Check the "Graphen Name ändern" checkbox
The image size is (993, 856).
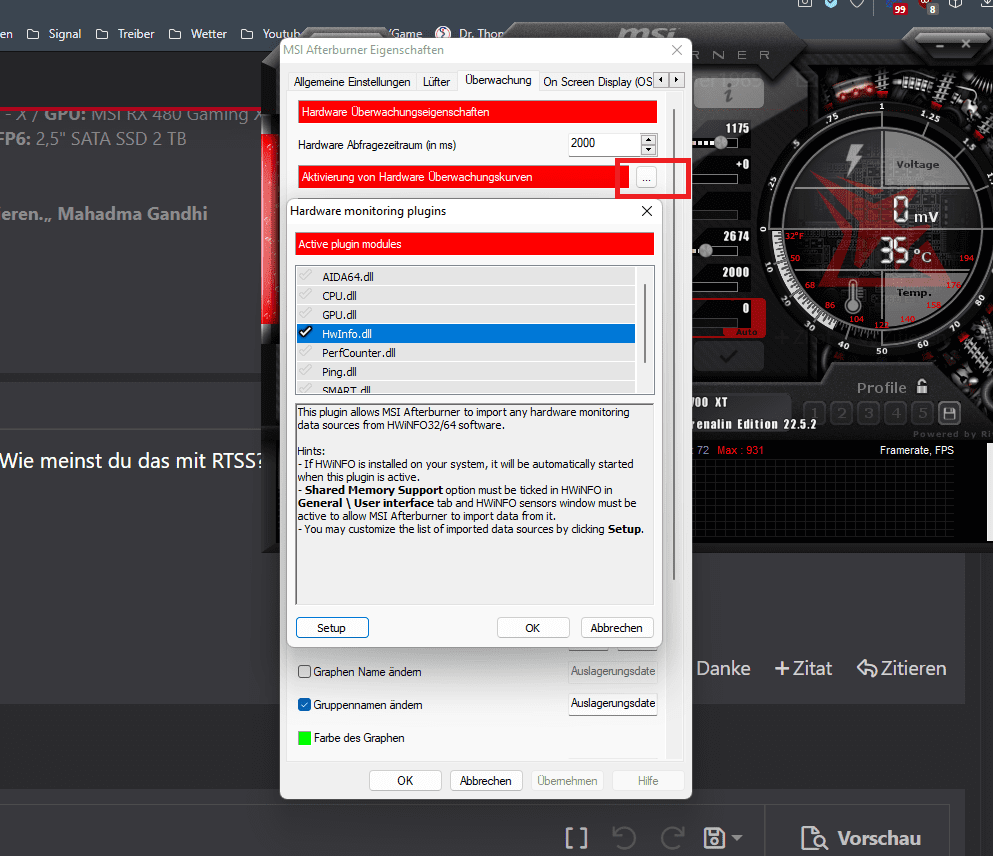pyautogui.click(x=305, y=672)
